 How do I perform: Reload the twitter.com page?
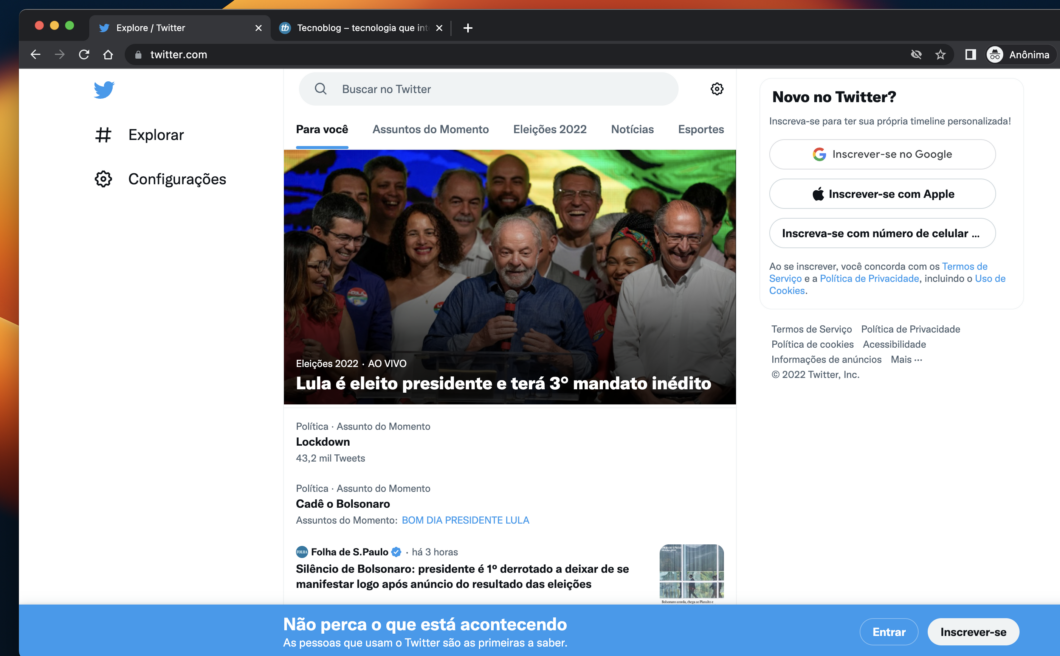[84, 54]
